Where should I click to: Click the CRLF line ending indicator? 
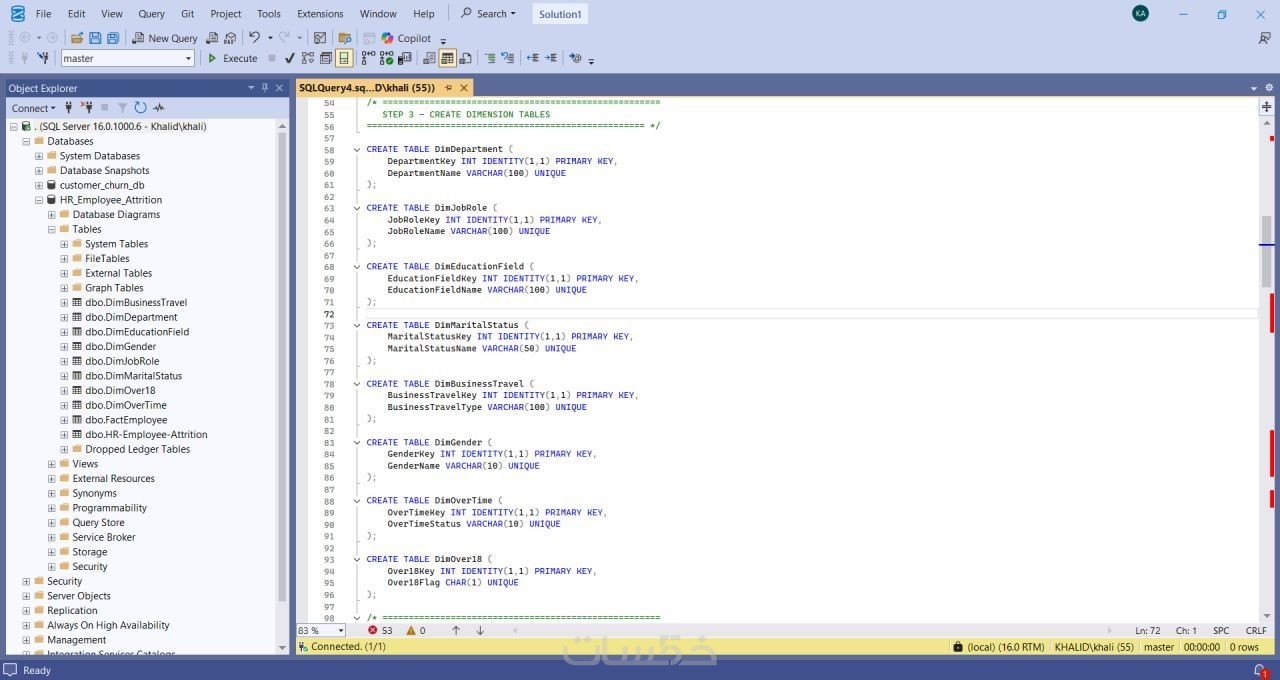(1256, 631)
